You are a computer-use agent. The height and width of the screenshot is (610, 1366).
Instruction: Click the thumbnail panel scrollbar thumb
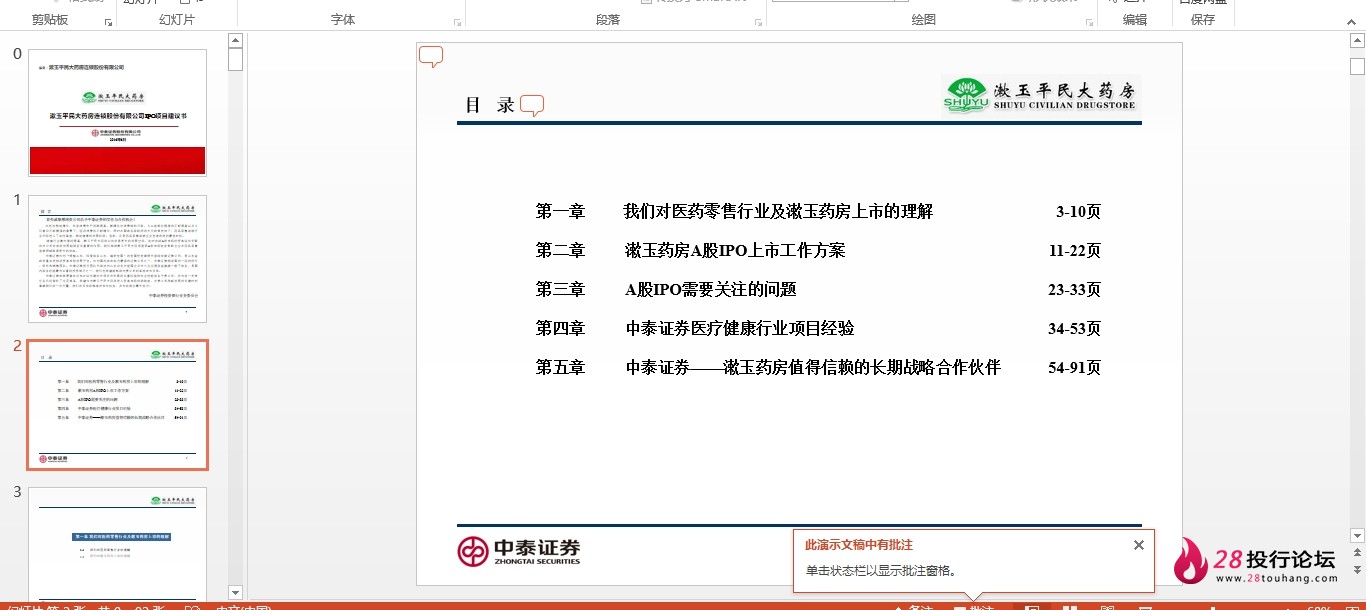coord(235,60)
